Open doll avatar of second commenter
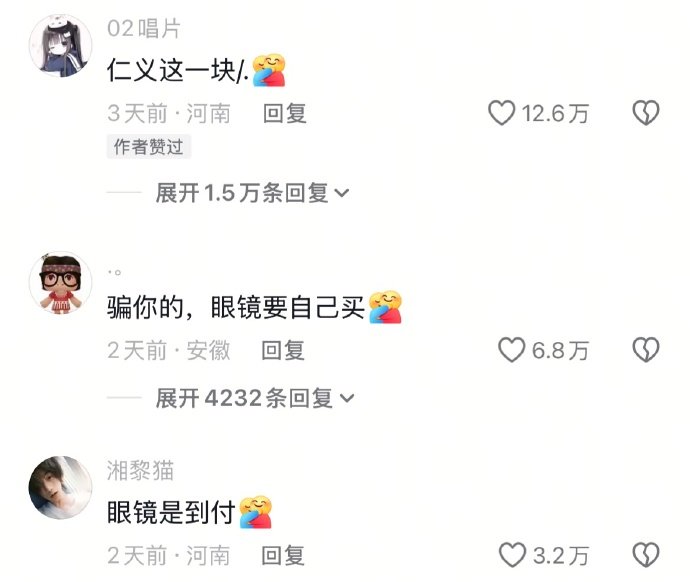The height and width of the screenshot is (582, 690). pos(60,283)
